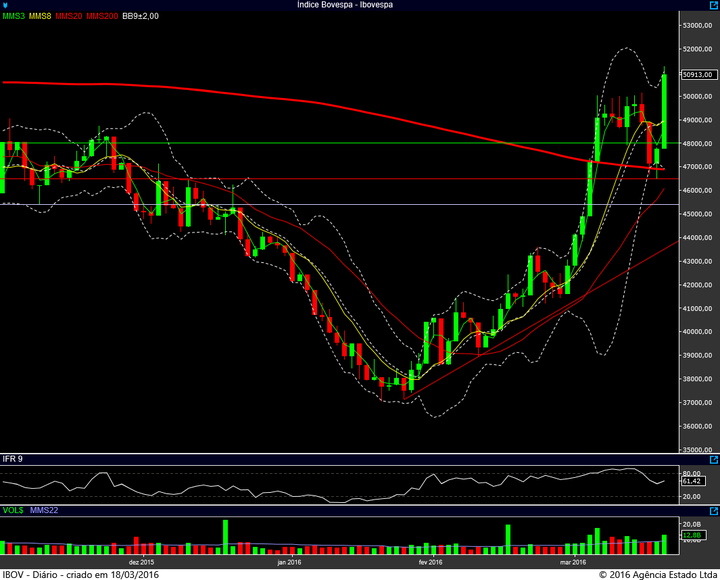Select the MMS20 indicator label
This screenshot has width=720, height=580.
69,16
